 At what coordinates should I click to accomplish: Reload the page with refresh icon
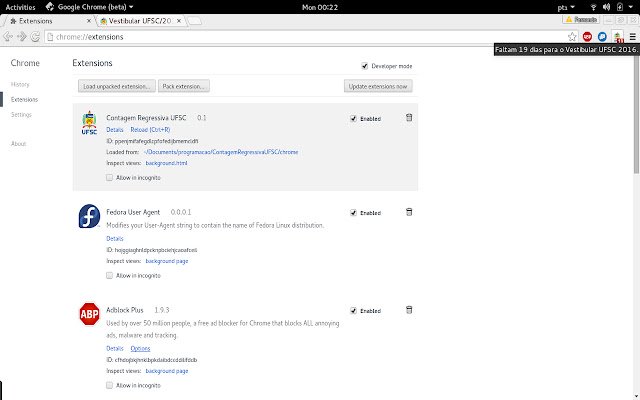36,37
